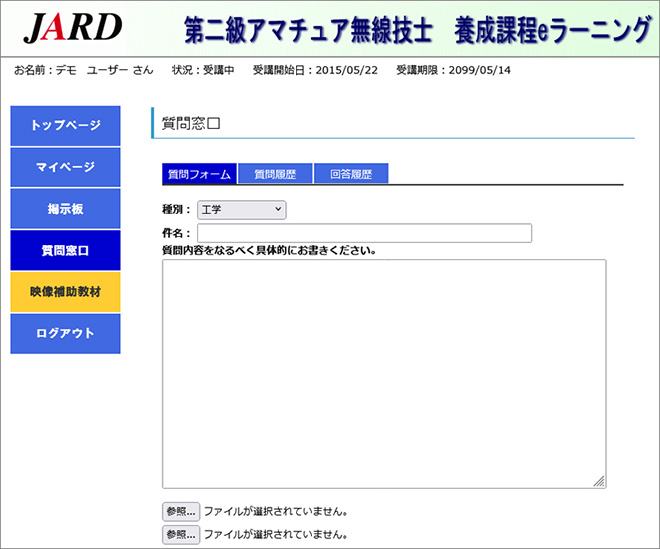Click the 件名 subject text field
The height and width of the screenshot is (549, 660).
(x=364, y=233)
